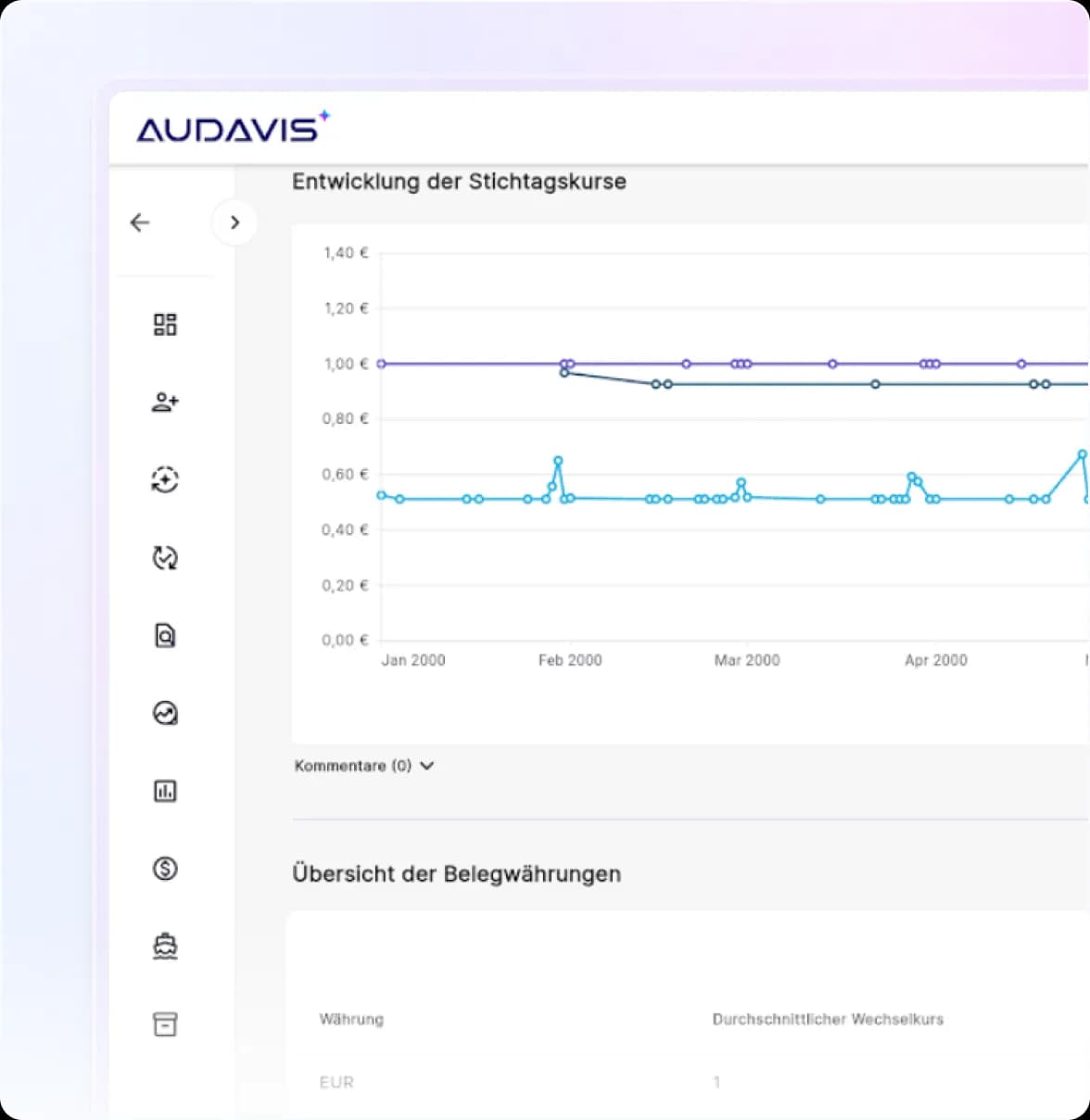The image size is (1090, 1120).
Task: Click the back arrow in the sidebar
Action: click(139, 223)
